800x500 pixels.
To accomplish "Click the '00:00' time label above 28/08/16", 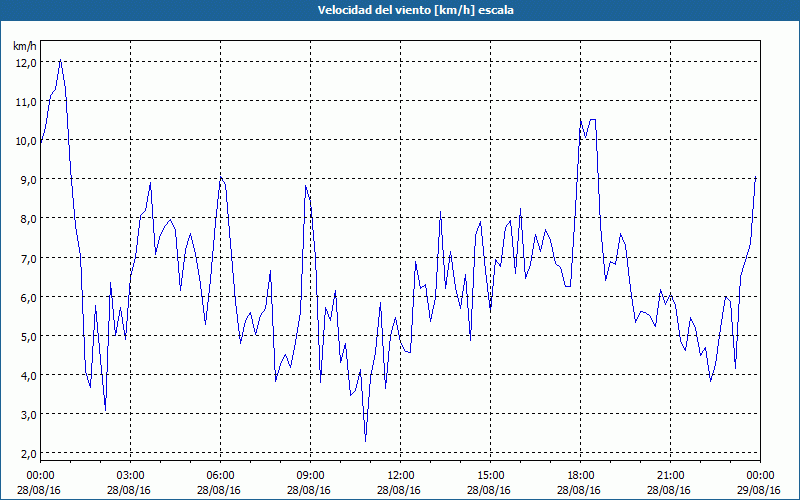I will 40,476.
